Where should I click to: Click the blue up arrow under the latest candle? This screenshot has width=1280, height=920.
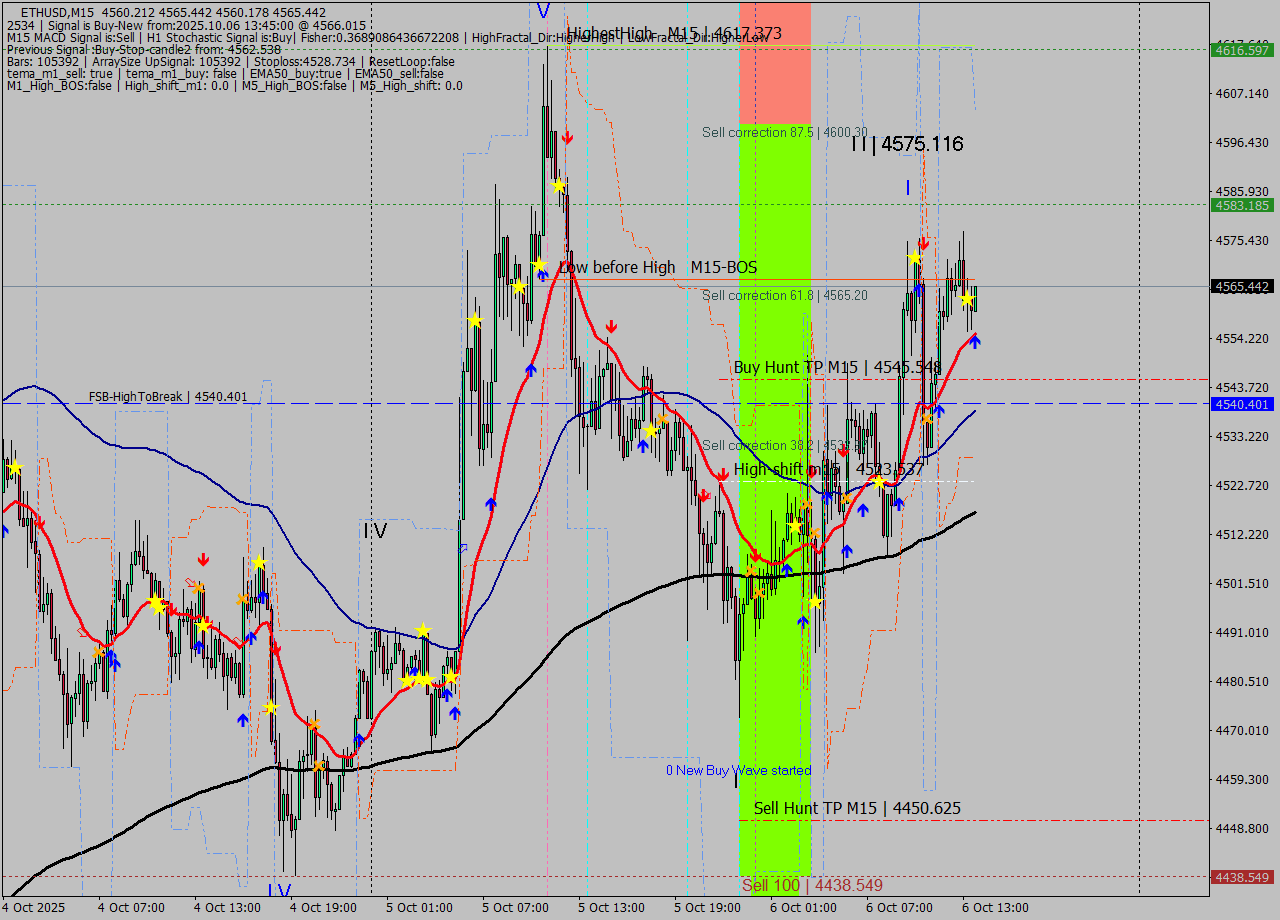pos(975,342)
